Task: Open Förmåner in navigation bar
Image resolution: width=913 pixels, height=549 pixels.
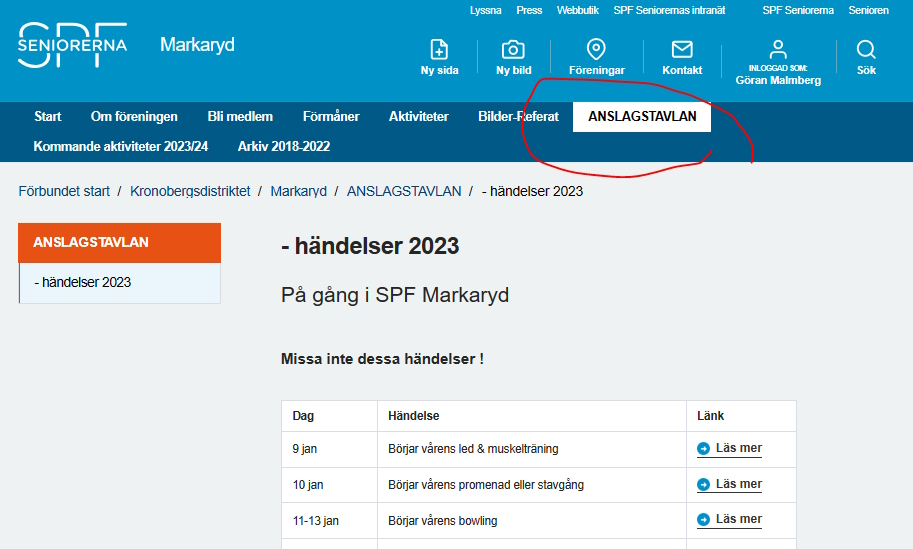Action: point(331,116)
